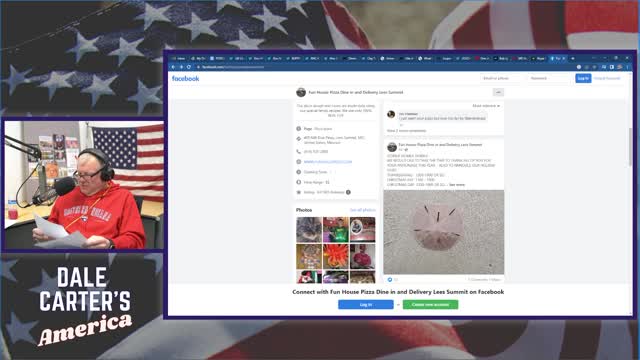Click the Rating info icon
The image size is (640, 360).
(x=348, y=192)
